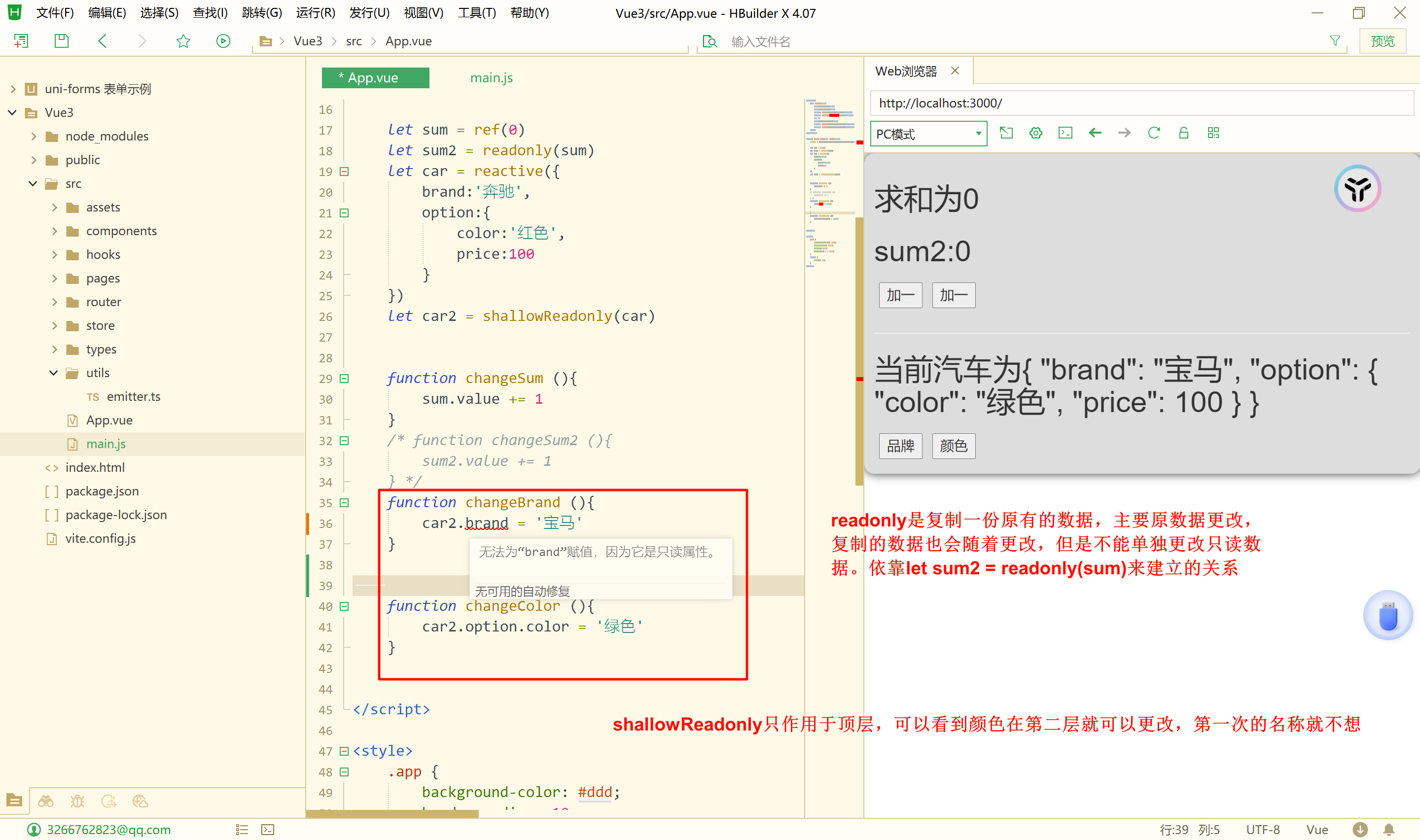
Task: Toggle the terminal icon in status bar
Action: click(x=268, y=829)
